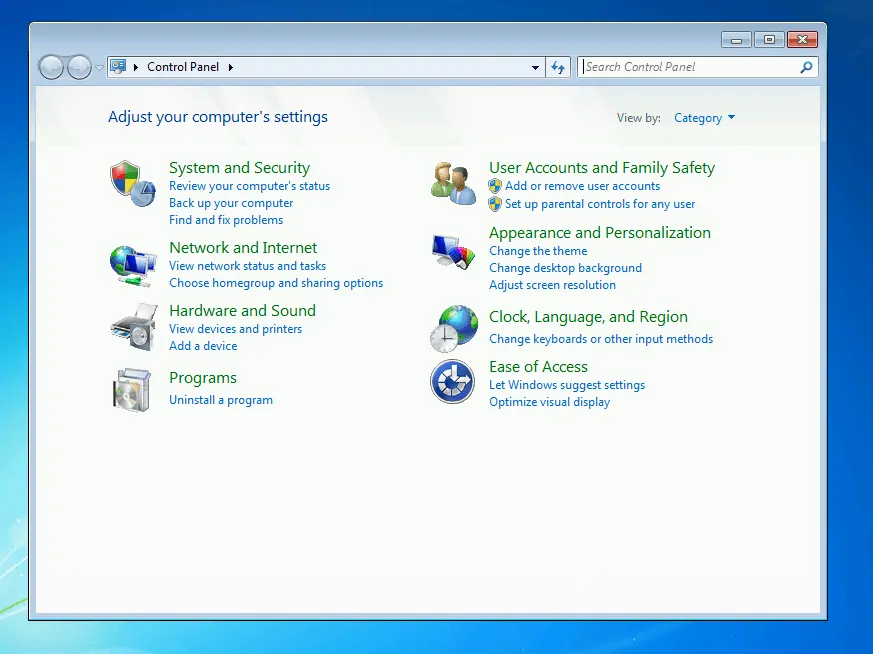This screenshot has height=654, width=873.
Task: Click the Appearance and Personalization monitor icon
Action: [452, 251]
